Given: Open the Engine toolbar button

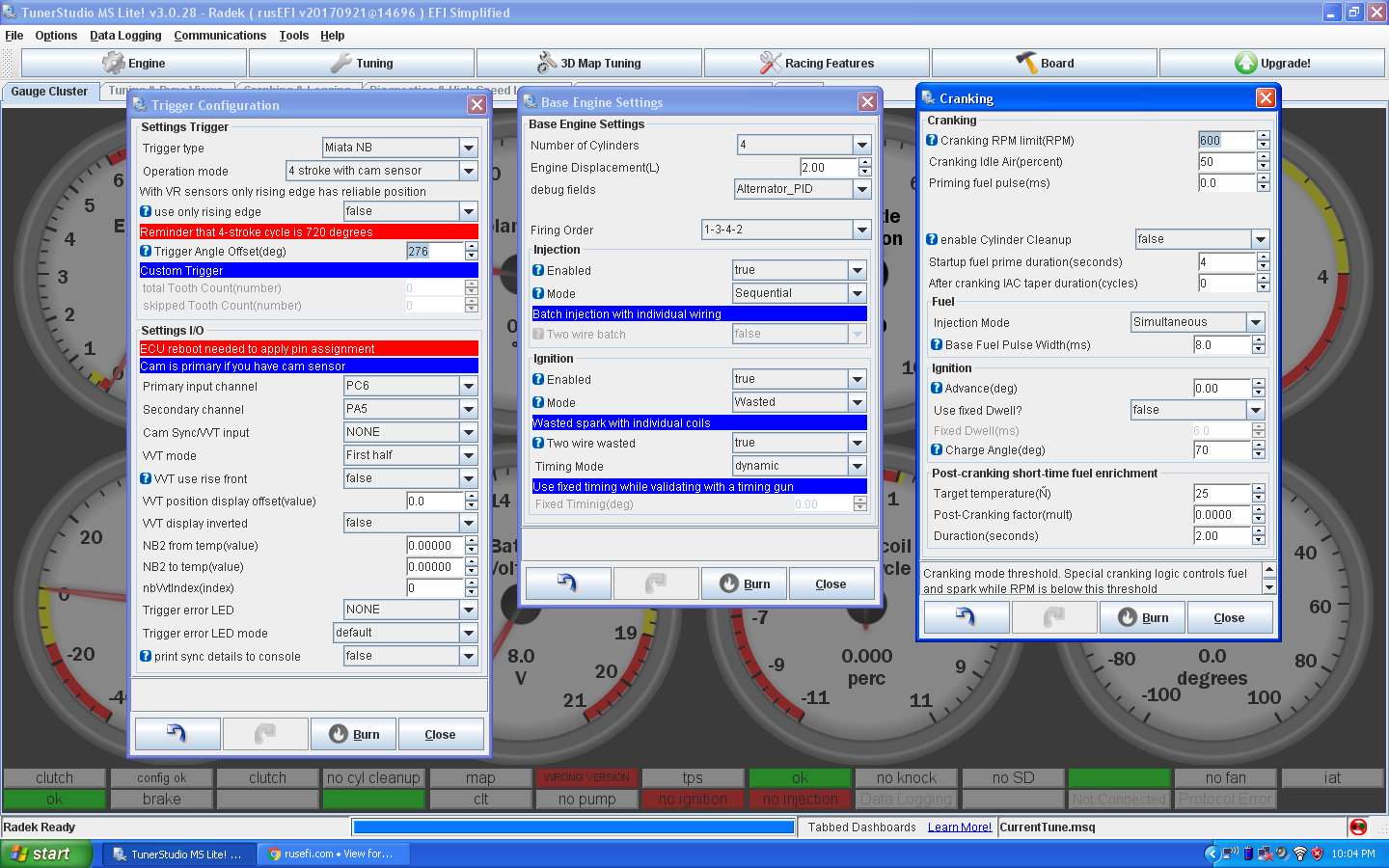Looking at the screenshot, I should [134, 63].
